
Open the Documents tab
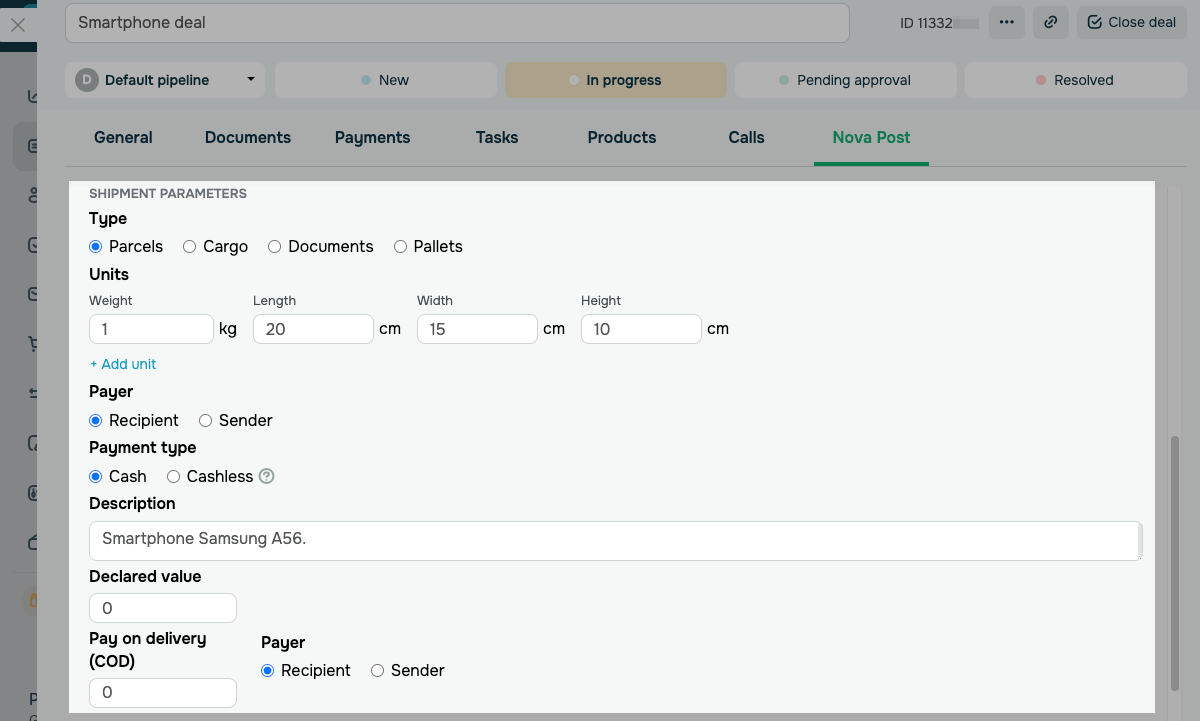click(248, 138)
